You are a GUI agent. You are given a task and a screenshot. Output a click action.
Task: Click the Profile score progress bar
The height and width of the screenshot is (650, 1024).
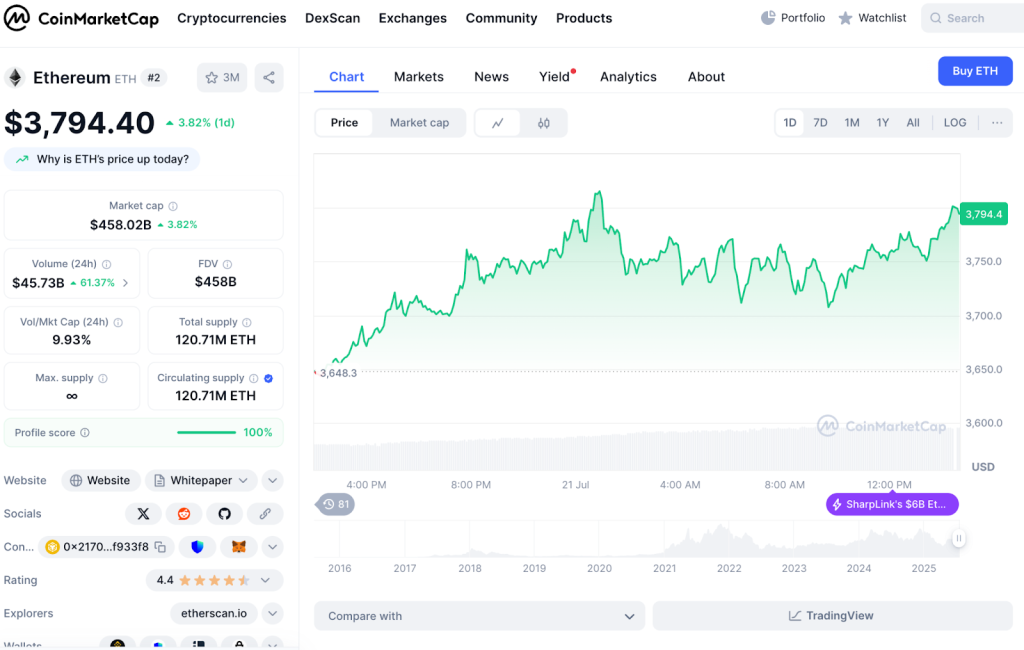click(206, 432)
